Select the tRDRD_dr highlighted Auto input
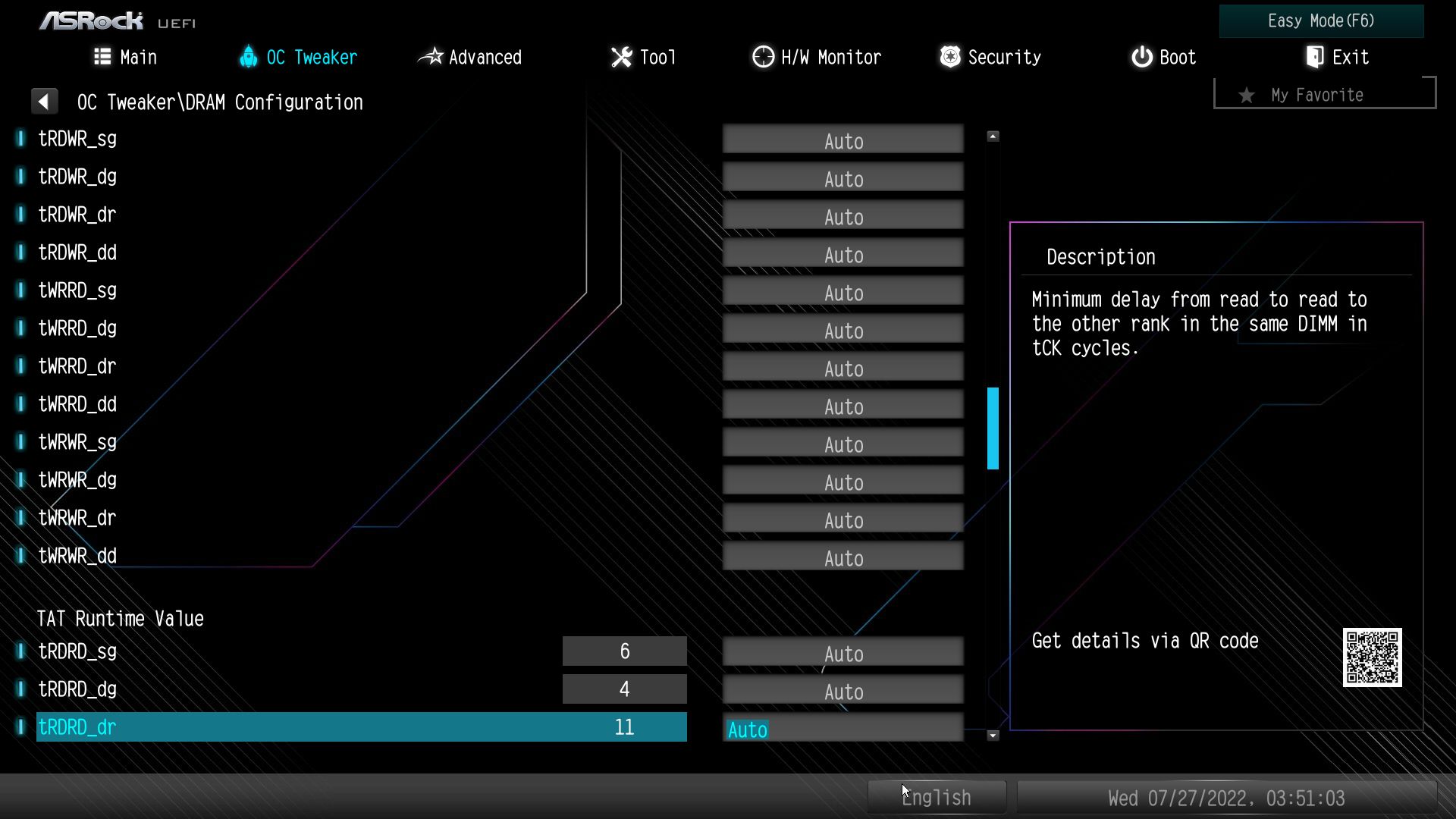The image size is (1456, 819). coord(843,729)
